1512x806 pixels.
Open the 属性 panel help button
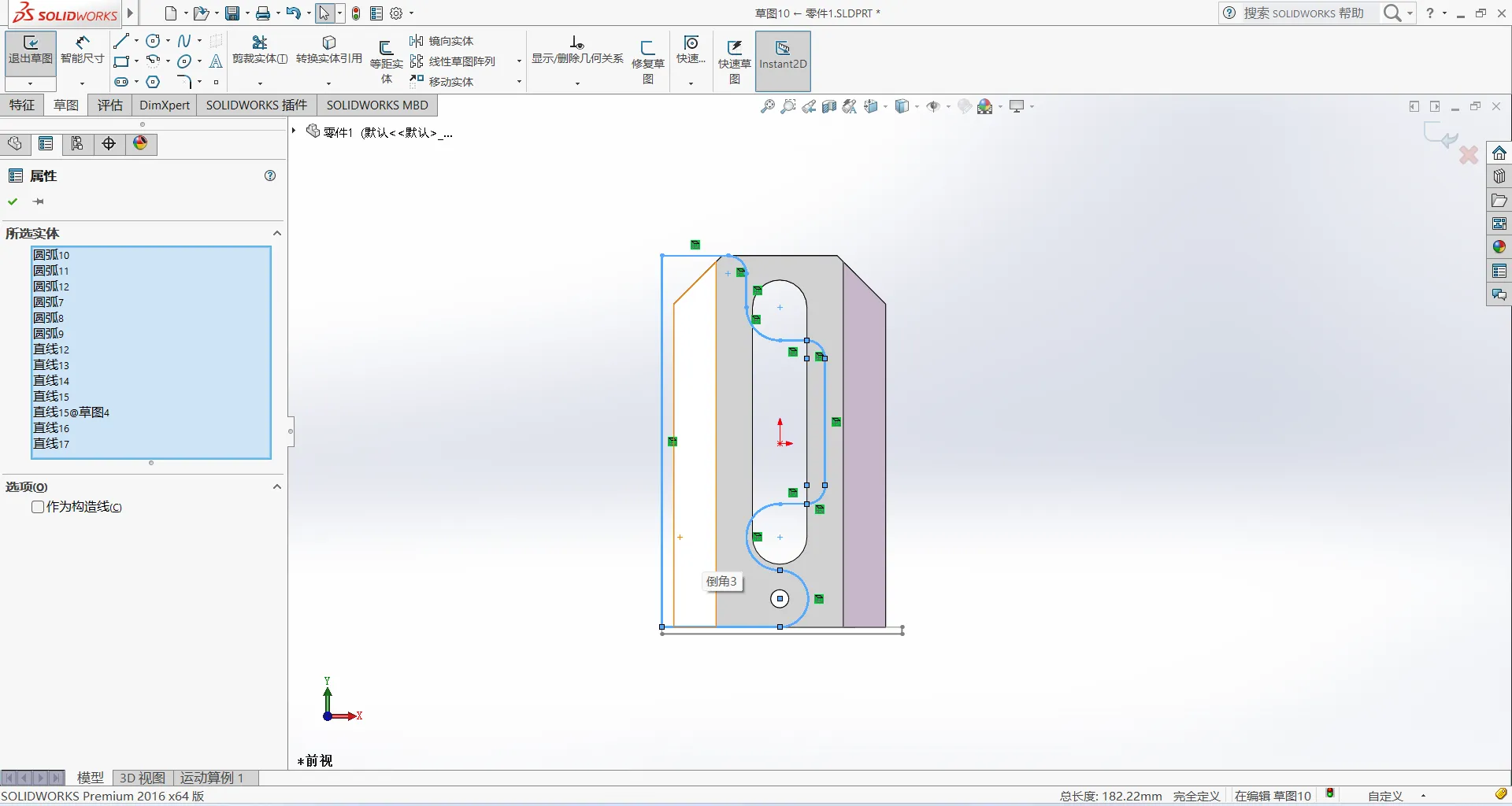270,176
